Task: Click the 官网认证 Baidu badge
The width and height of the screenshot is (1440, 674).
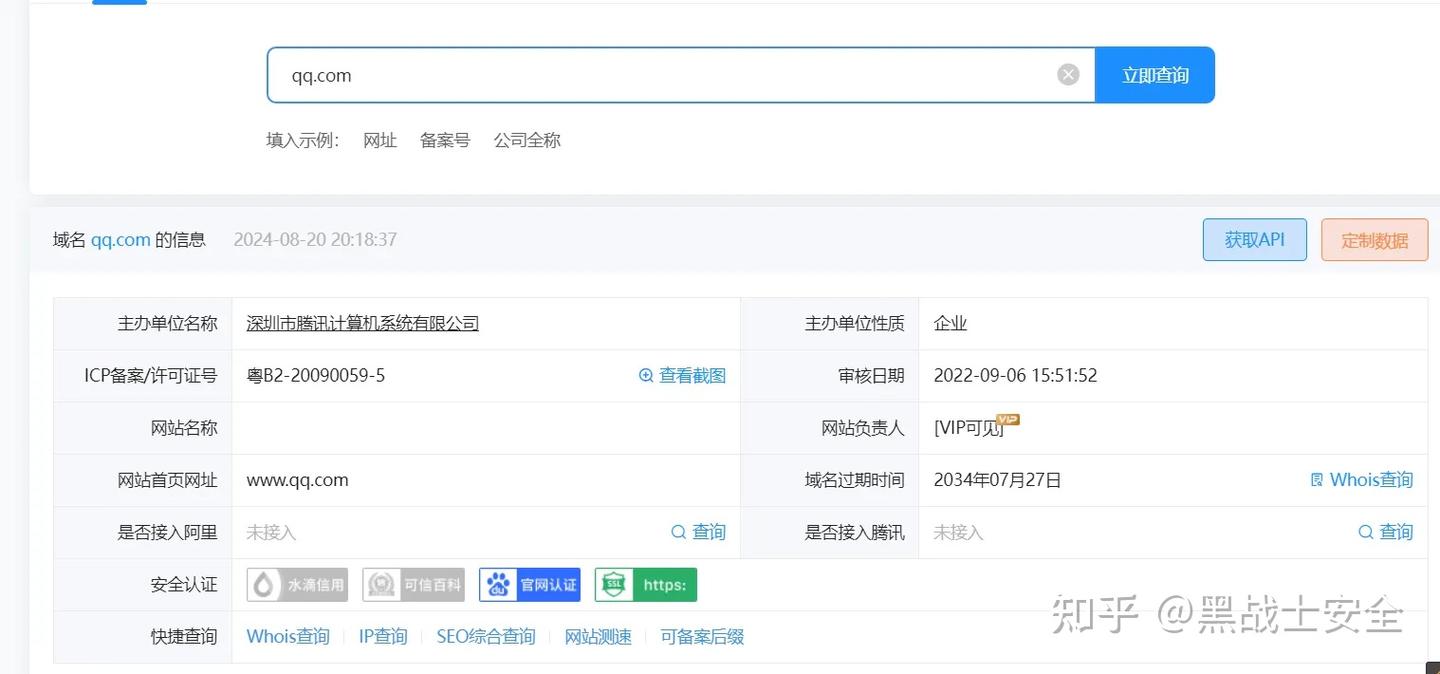Action: click(530, 585)
